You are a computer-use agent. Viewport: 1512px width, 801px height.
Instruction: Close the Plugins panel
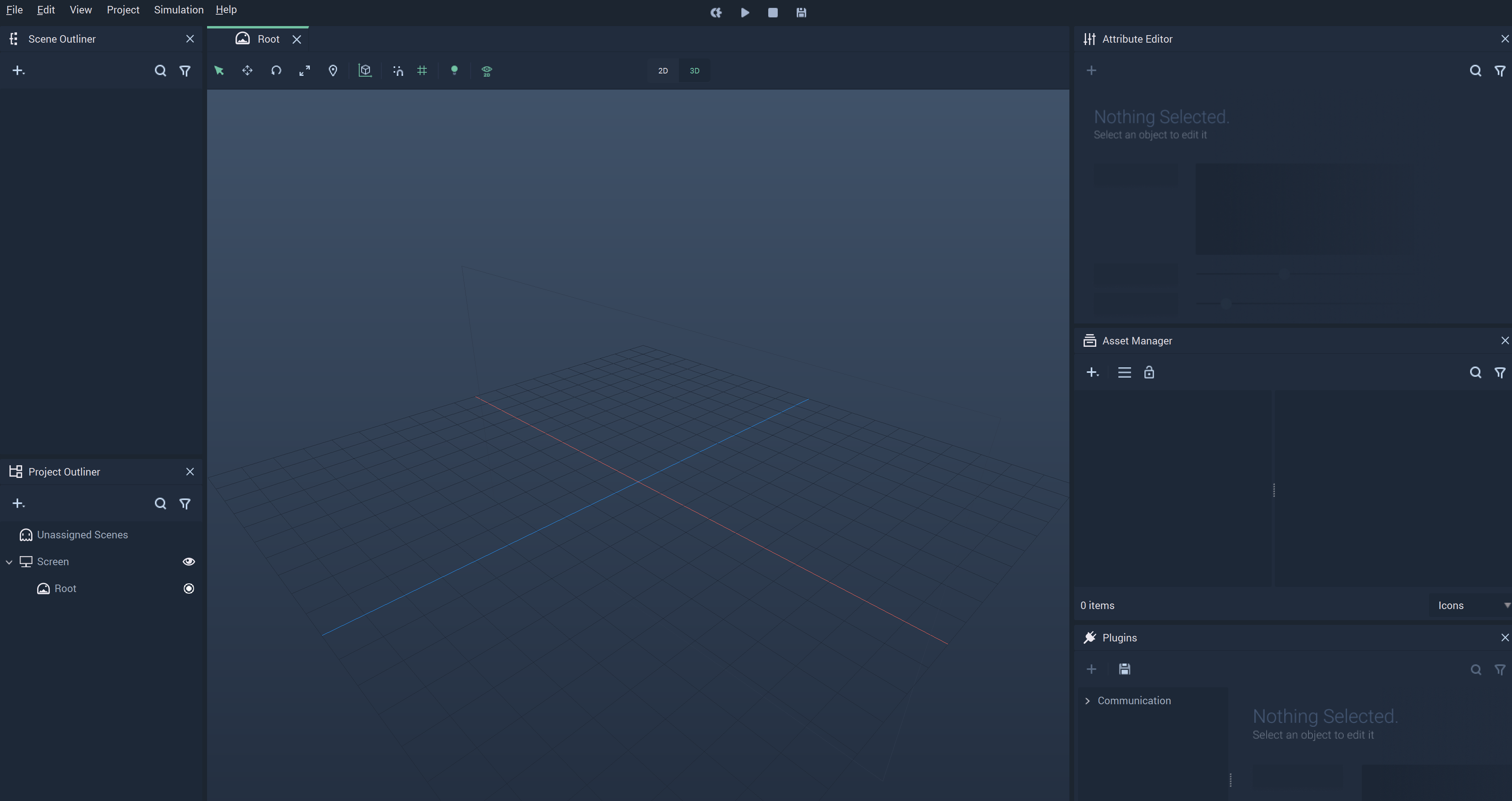(x=1504, y=637)
